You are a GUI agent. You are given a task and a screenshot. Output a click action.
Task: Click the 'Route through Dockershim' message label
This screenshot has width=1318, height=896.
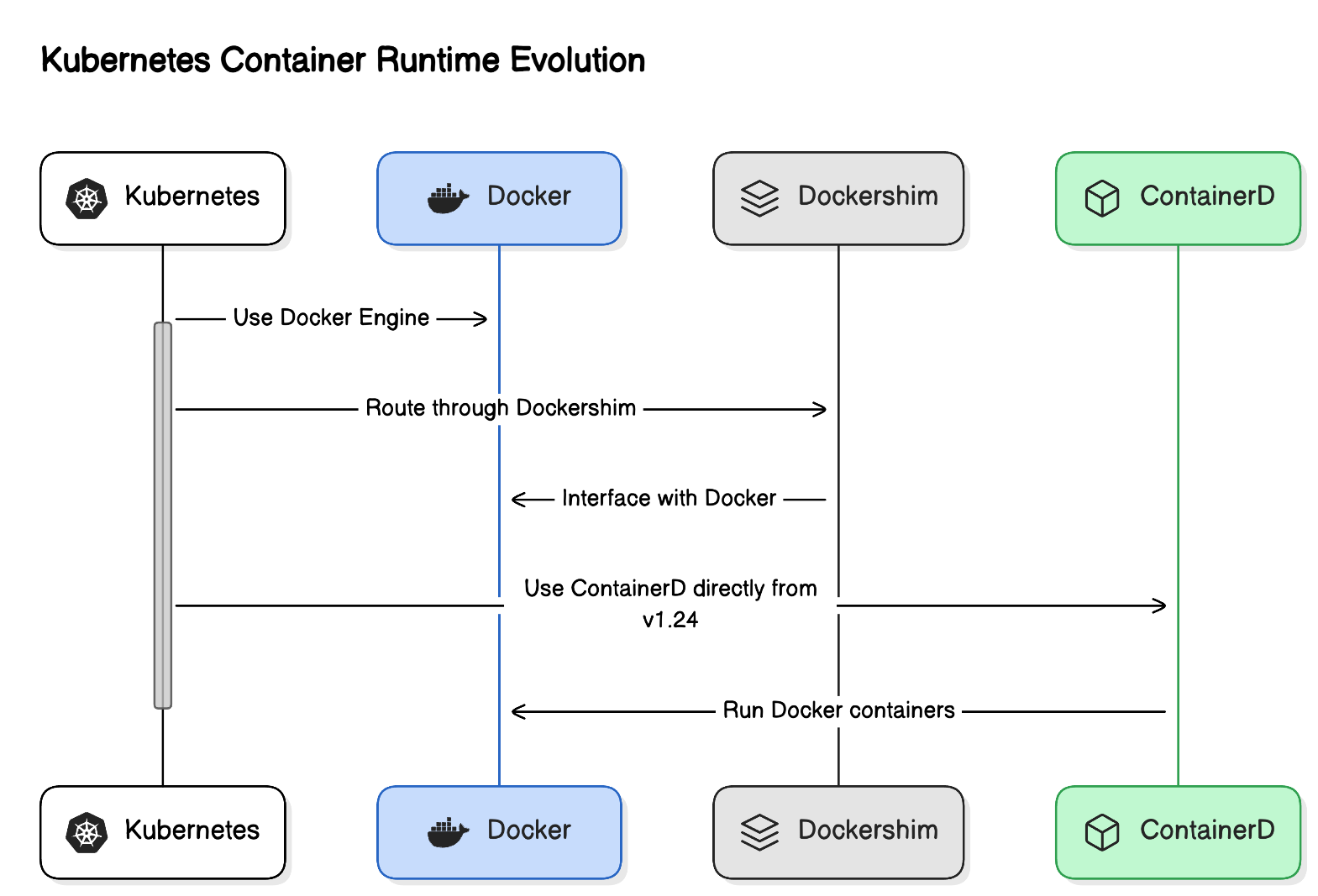tap(501, 409)
